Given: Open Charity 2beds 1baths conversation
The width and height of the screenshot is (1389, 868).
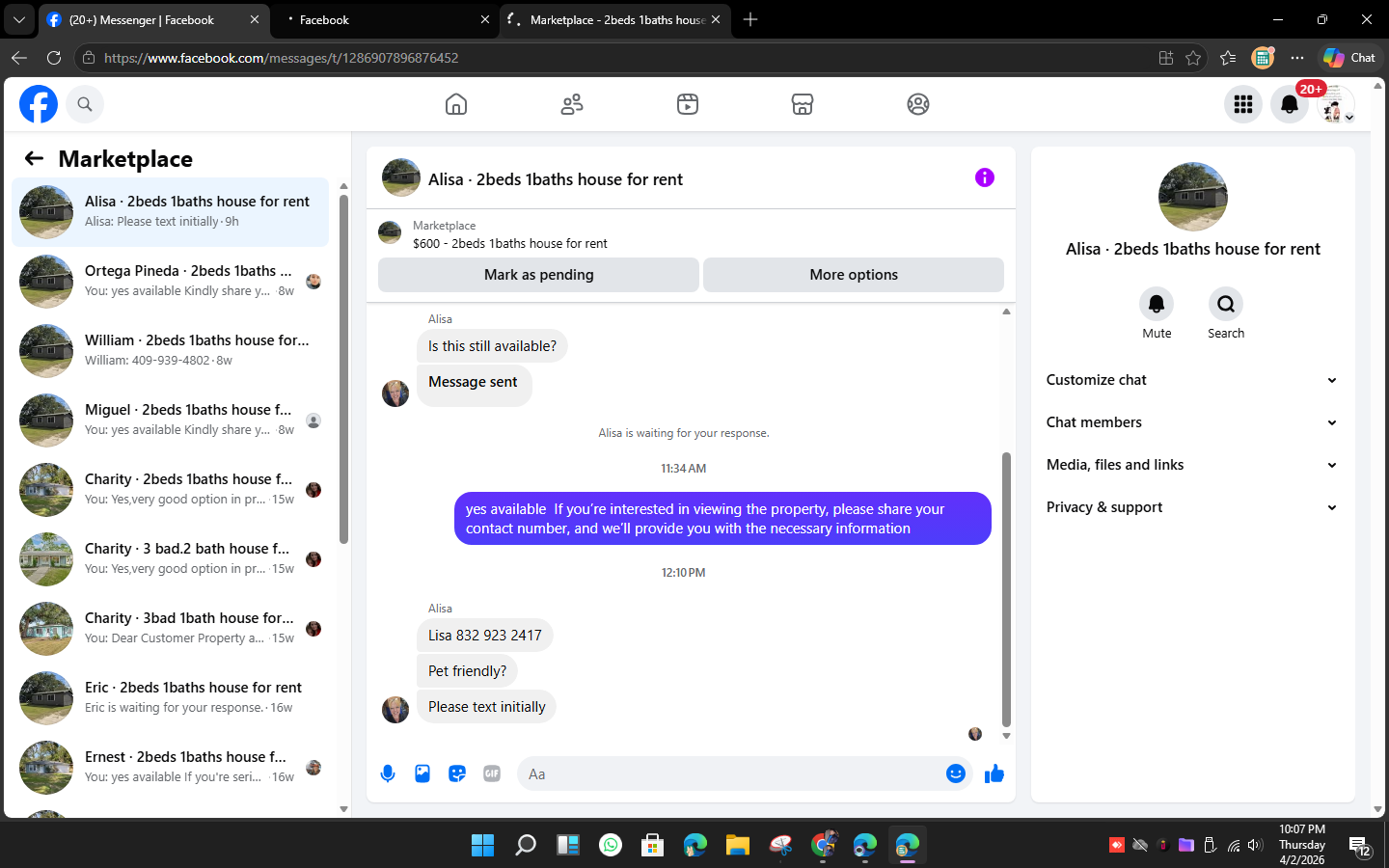Looking at the screenshot, I should click(x=170, y=490).
